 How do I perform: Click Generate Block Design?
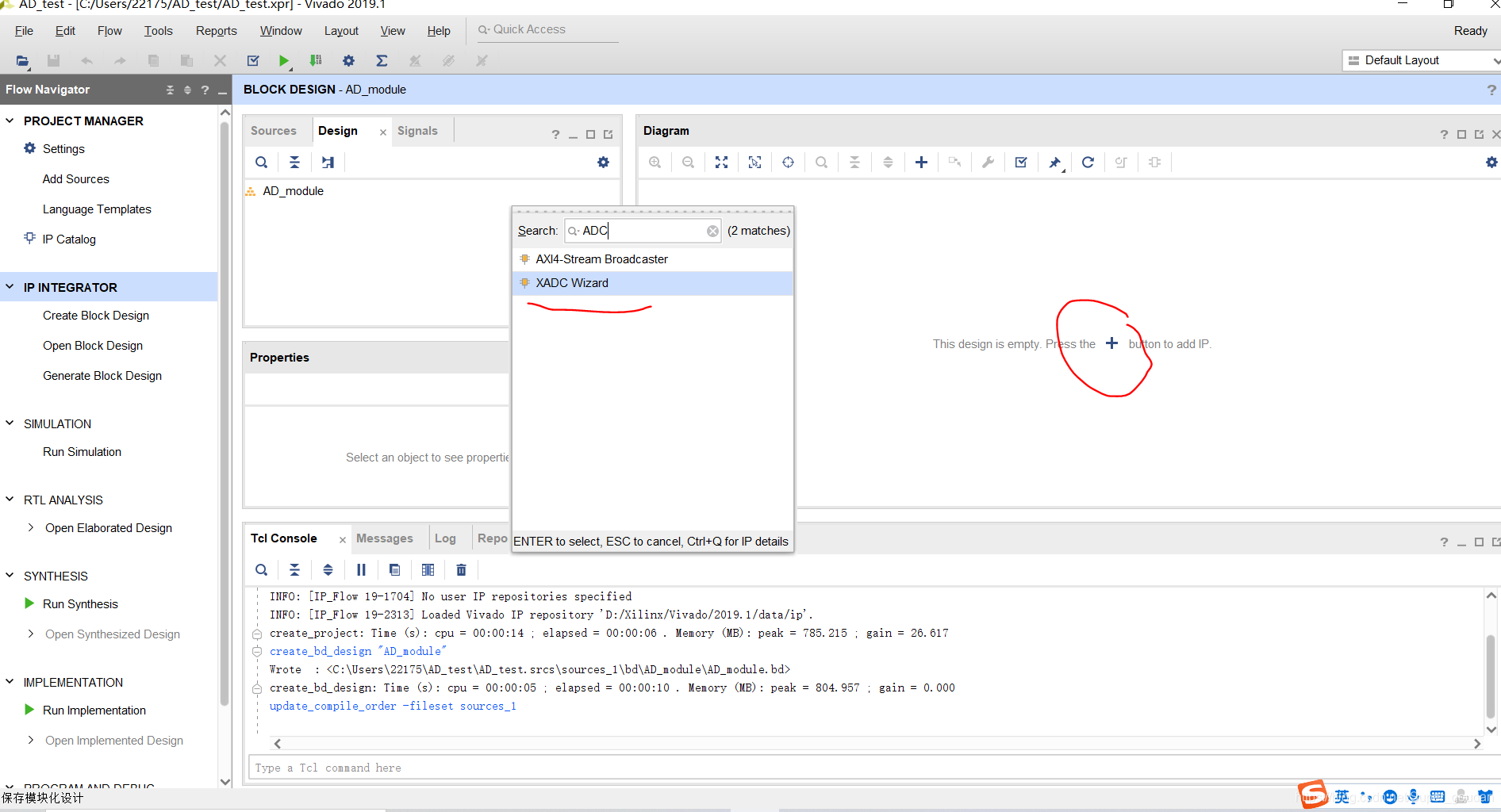[x=102, y=376]
